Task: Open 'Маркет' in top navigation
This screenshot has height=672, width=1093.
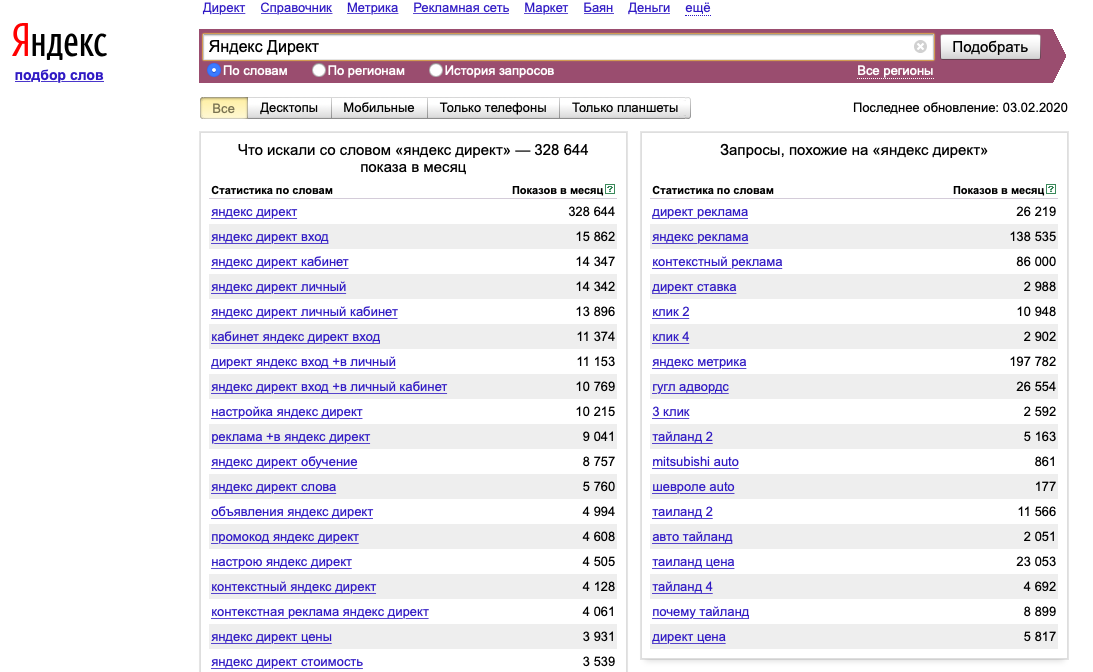Action: 546,8
